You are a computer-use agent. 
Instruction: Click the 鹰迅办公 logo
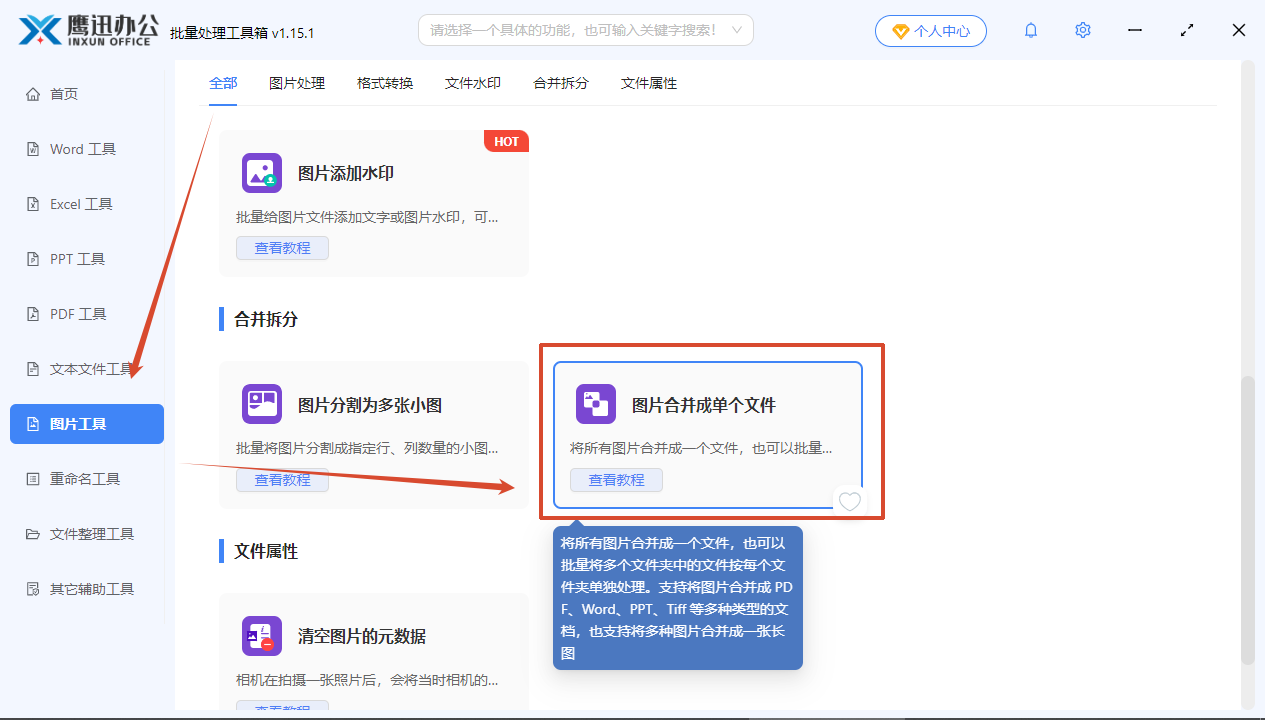coord(88,30)
